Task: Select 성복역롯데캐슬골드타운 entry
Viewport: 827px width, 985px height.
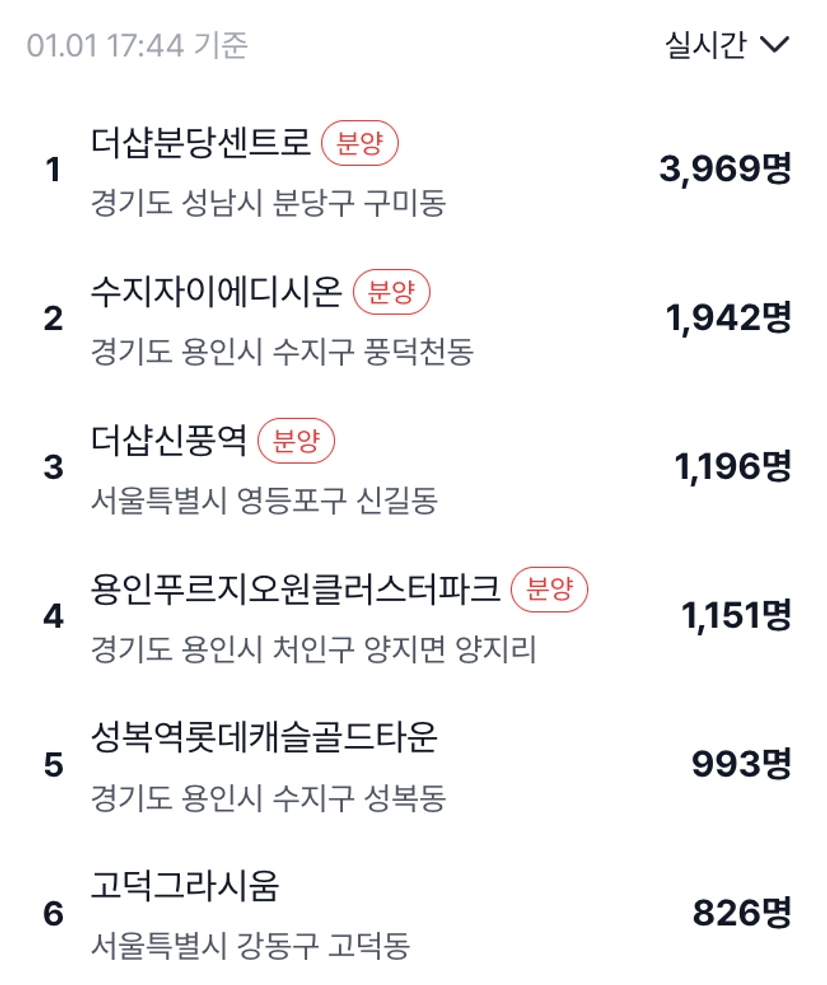Action: pos(264,739)
